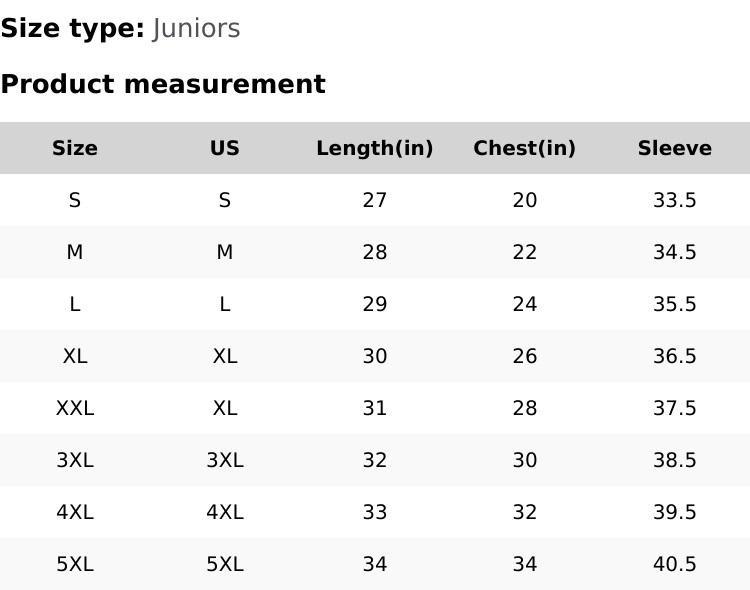Click the Juniors size type value
Image resolution: width=750 pixels, height=590 pixels.
tap(197, 28)
